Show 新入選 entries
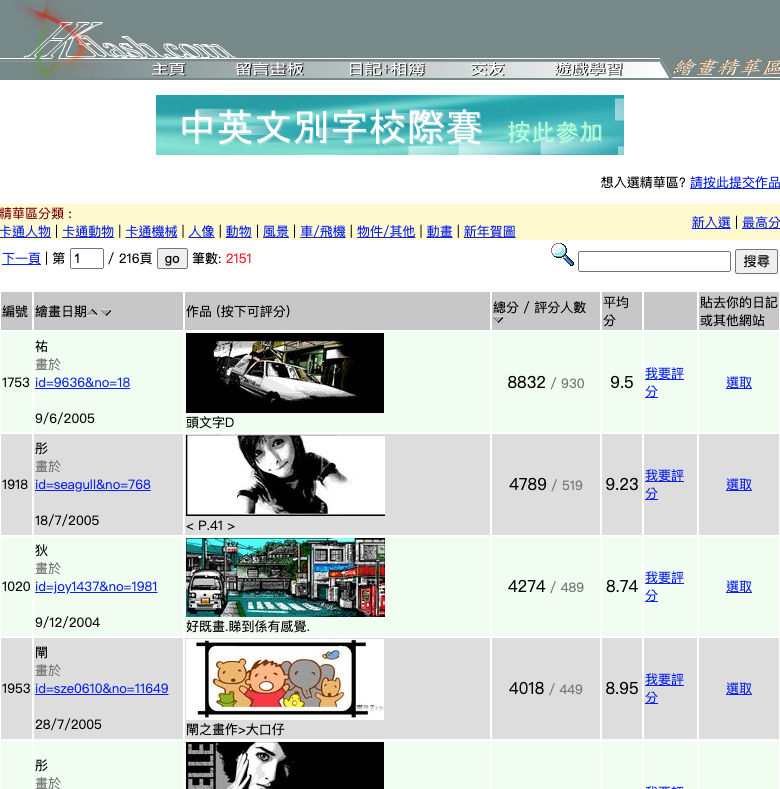 (x=711, y=222)
